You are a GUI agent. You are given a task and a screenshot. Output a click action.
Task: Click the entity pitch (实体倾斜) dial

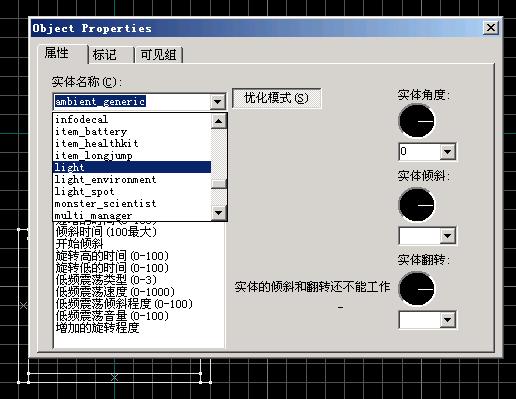tap(416, 205)
